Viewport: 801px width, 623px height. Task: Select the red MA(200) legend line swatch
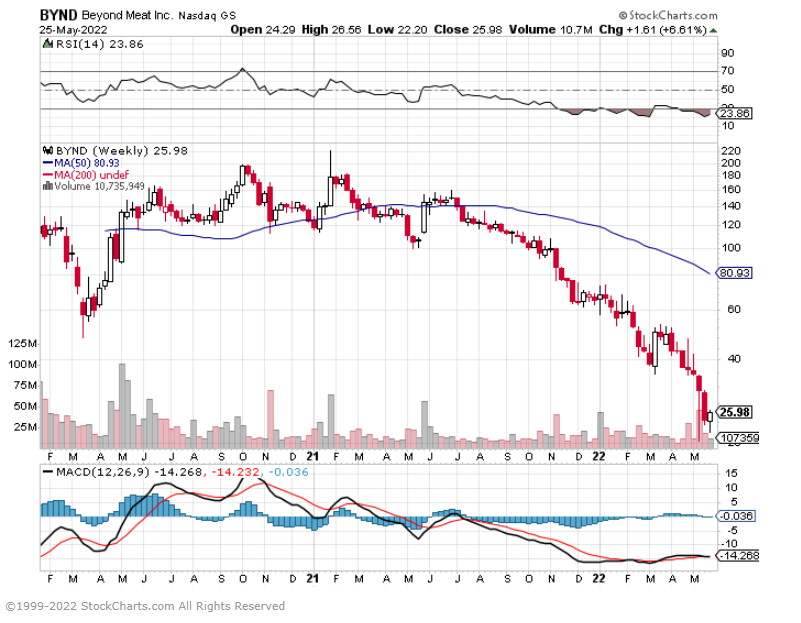48,175
